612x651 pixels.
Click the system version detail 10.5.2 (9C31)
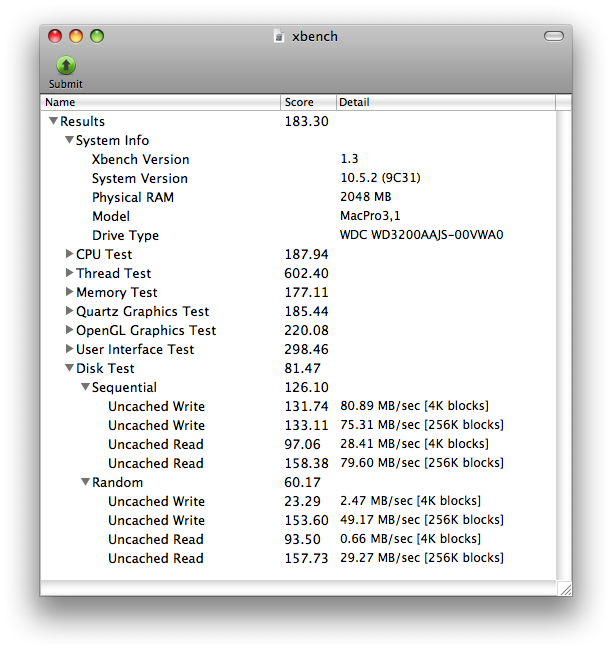pyautogui.click(x=380, y=178)
